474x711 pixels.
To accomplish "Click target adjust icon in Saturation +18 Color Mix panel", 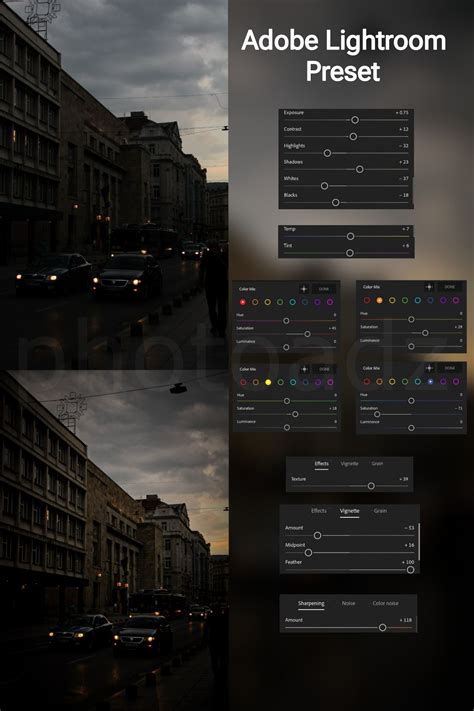I will coord(304,369).
